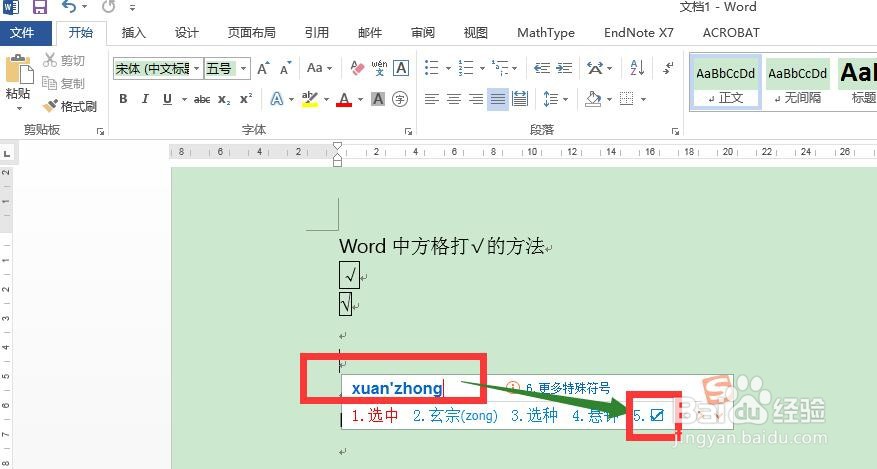Open Customize Quick Access Toolbar arrow
The width and height of the screenshot is (877, 469).
[133, 8]
